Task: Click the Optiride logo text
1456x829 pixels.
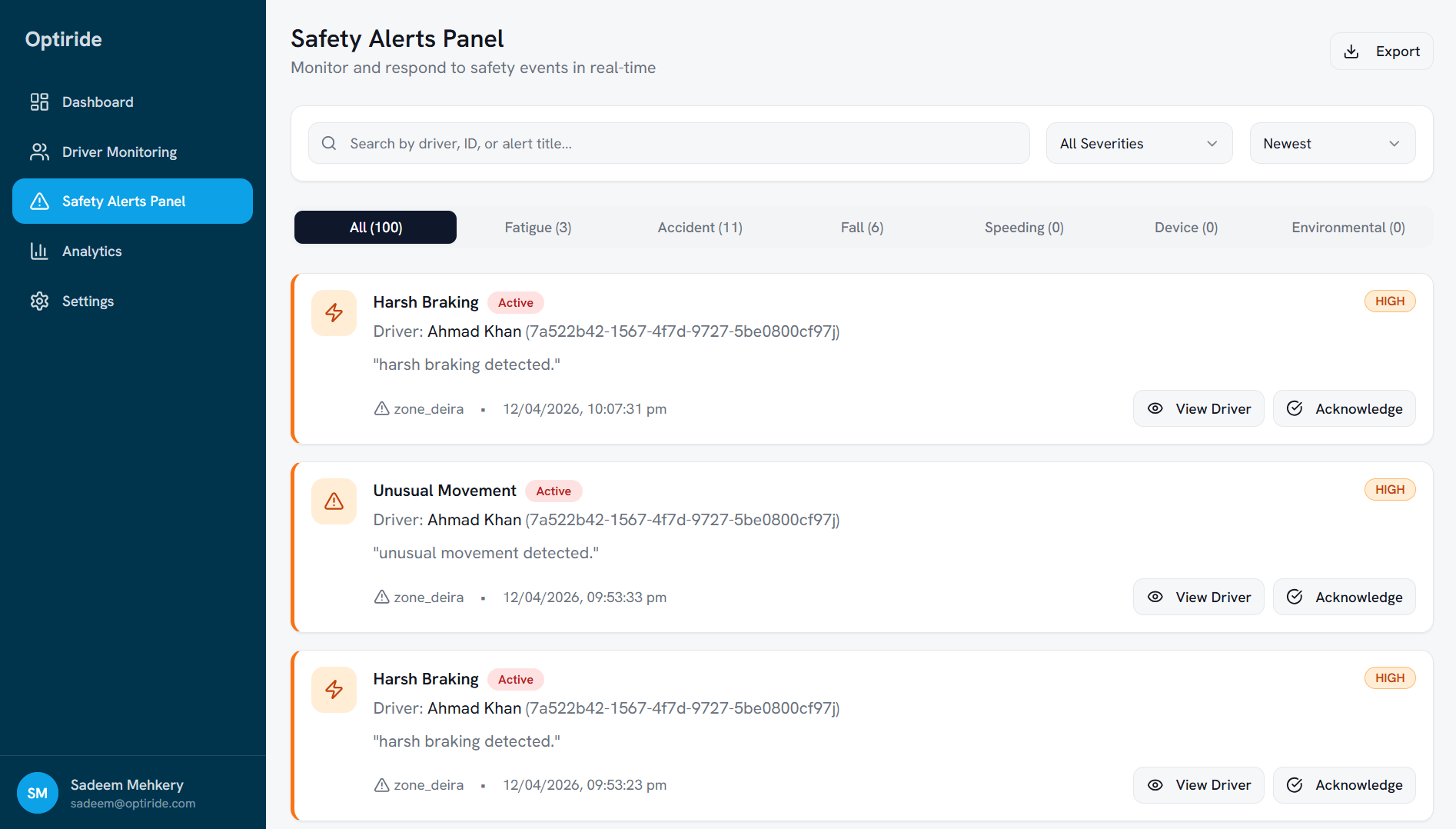Action: [63, 39]
